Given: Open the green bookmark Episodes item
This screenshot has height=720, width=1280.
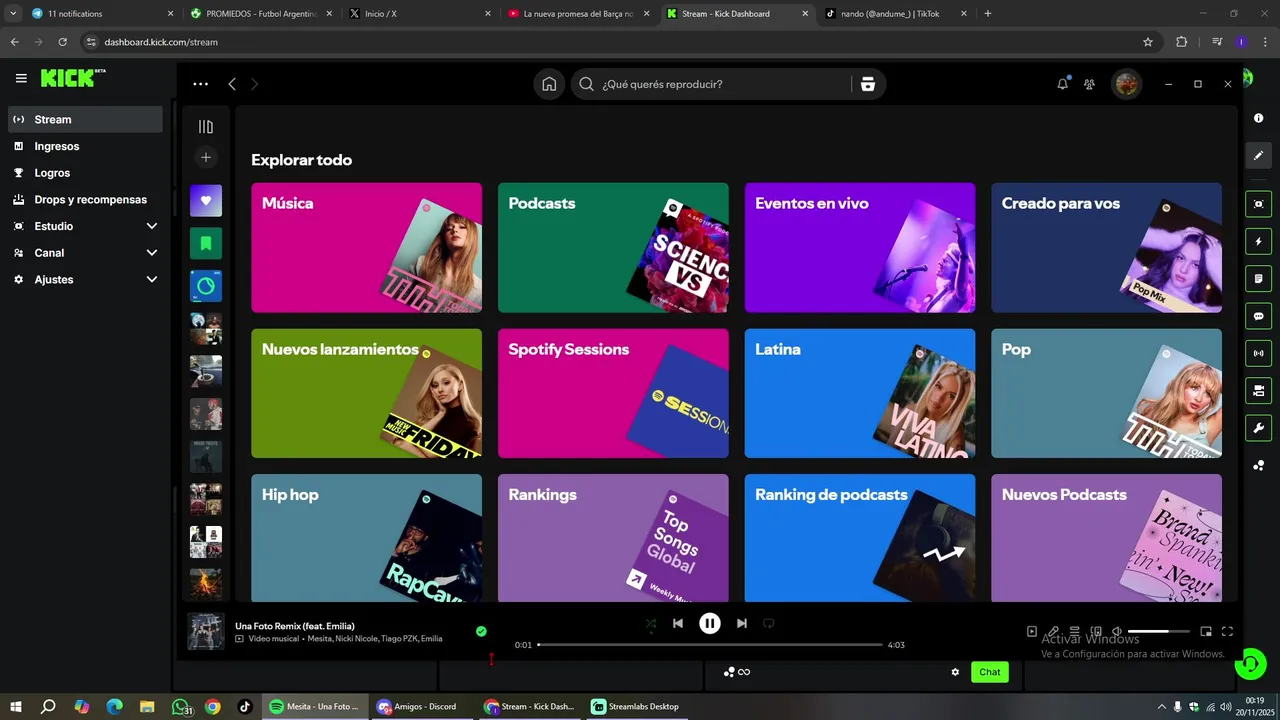Looking at the screenshot, I should pyautogui.click(x=206, y=243).
